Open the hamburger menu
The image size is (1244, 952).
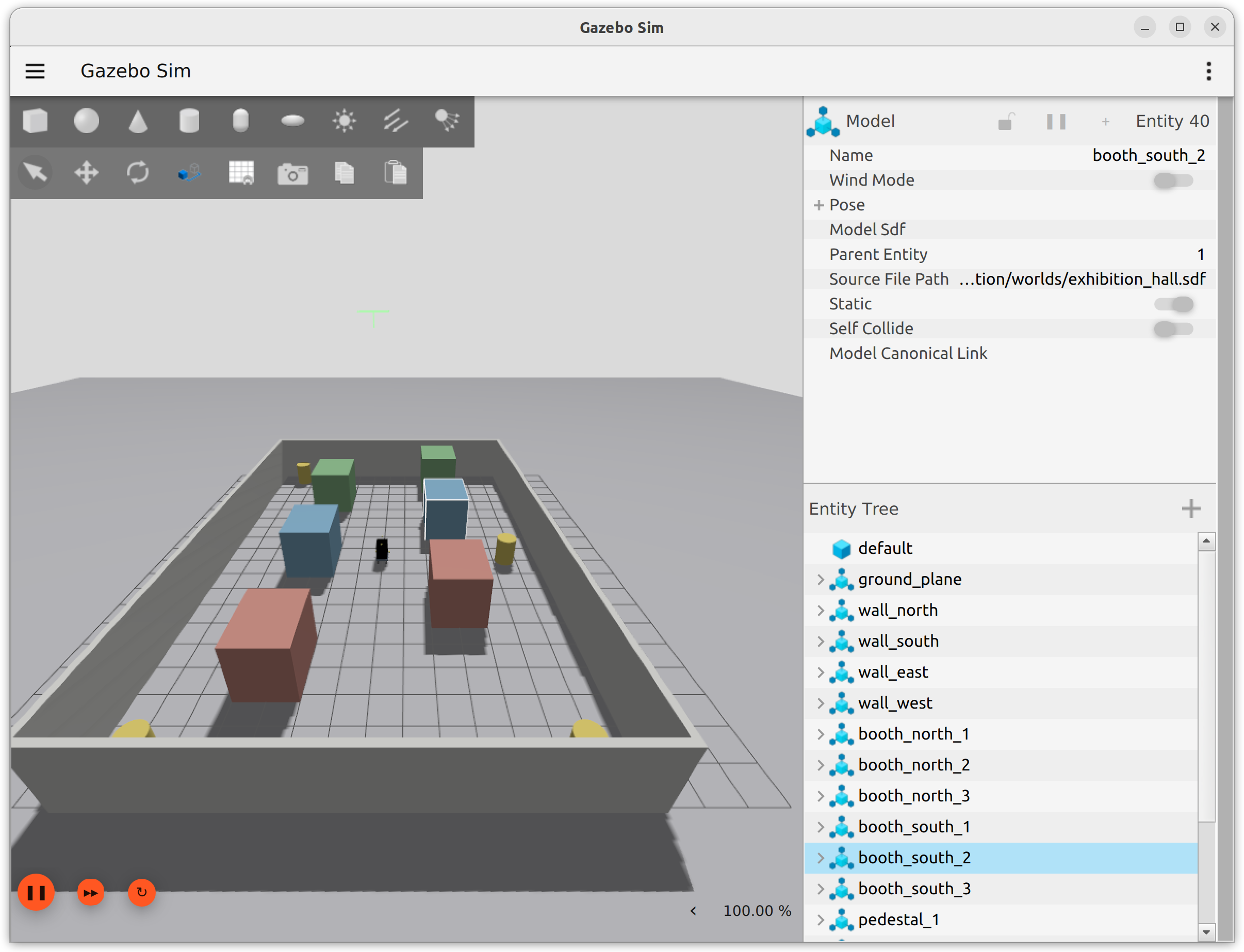(35, 71)
